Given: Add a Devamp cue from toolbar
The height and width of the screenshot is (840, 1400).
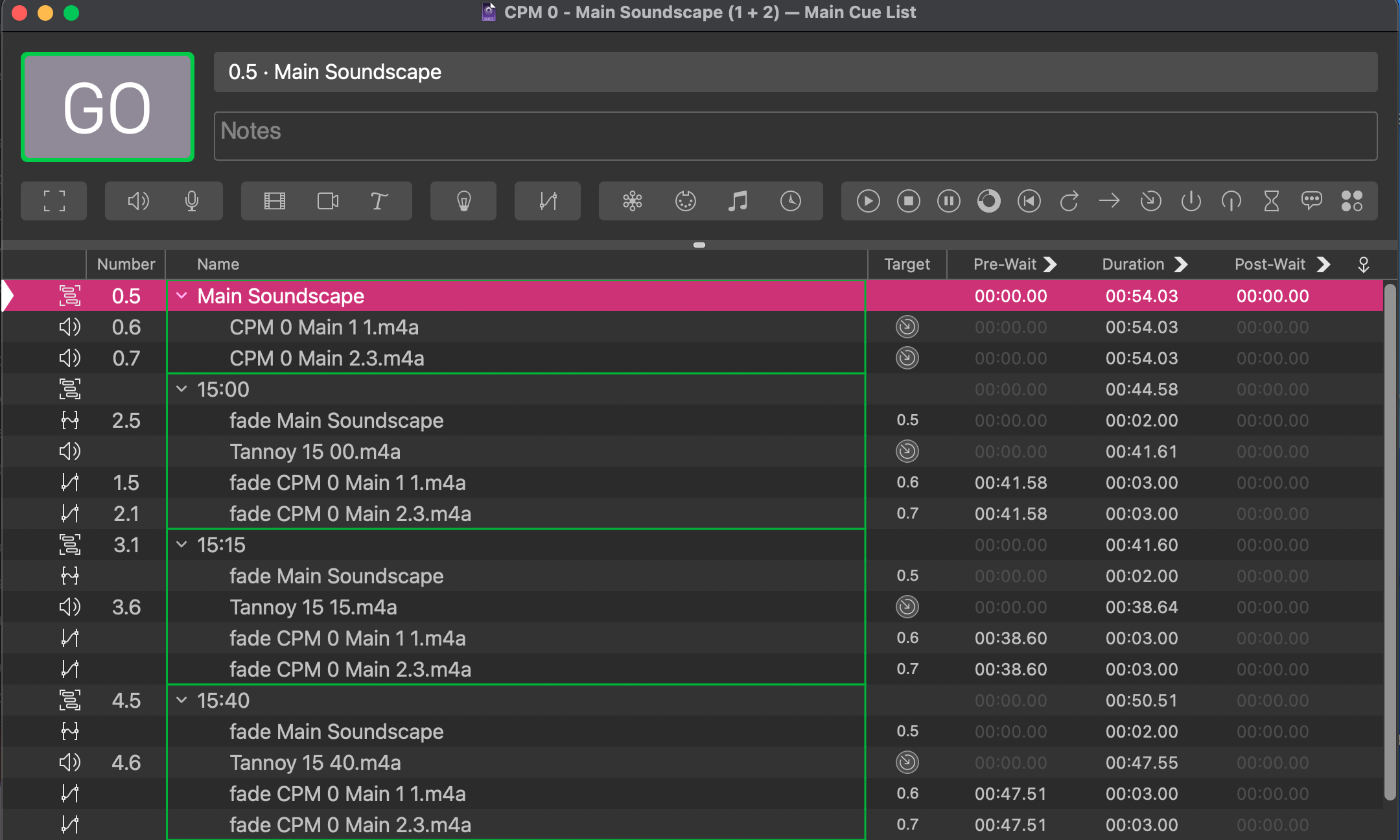Looking at the screenshot, I should click(x=1069, y=201).
